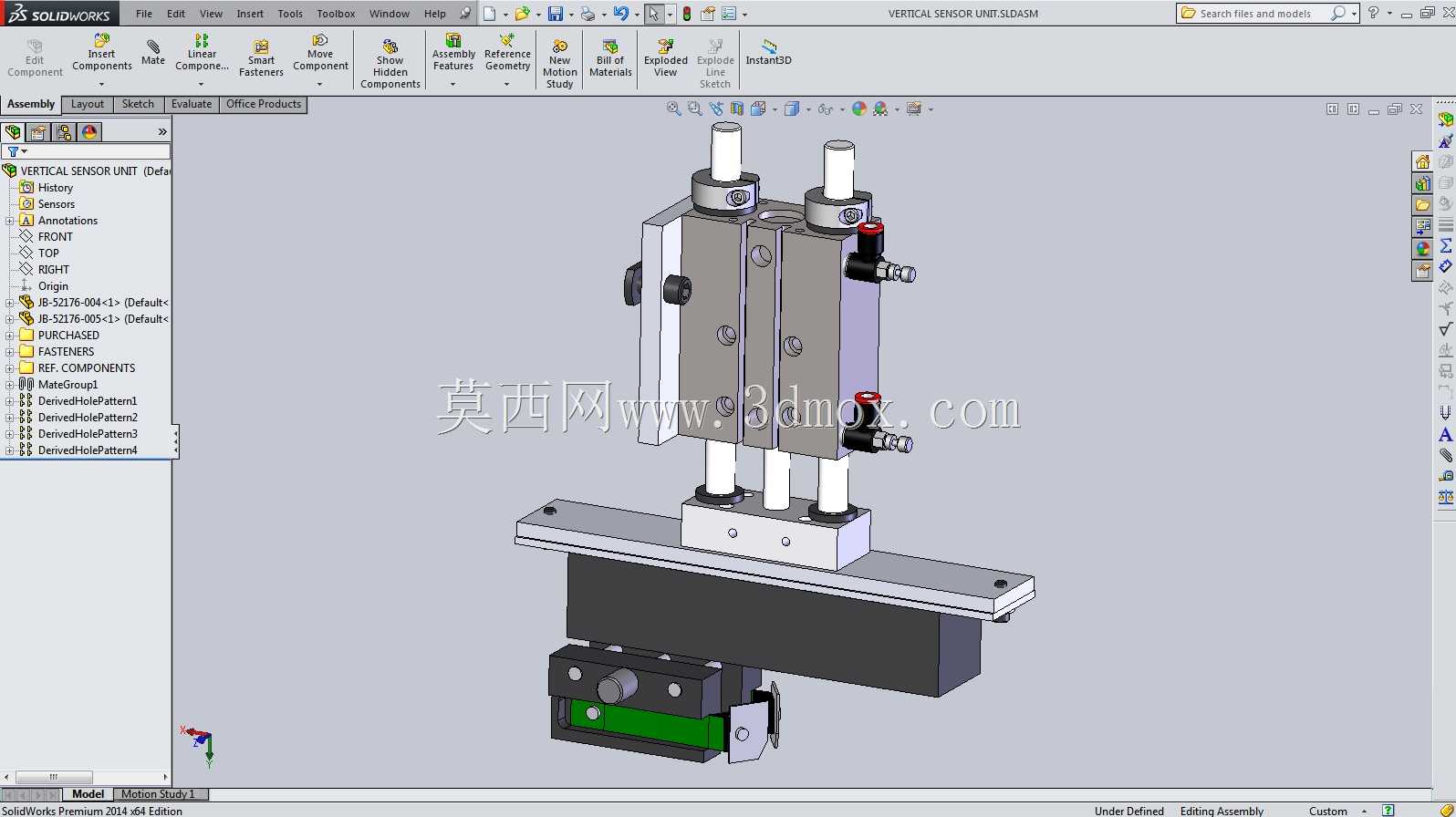This screenshot has height=817, width=1456.
Task: Open the DisplayManager tab icon
Action: coord(89,132)
